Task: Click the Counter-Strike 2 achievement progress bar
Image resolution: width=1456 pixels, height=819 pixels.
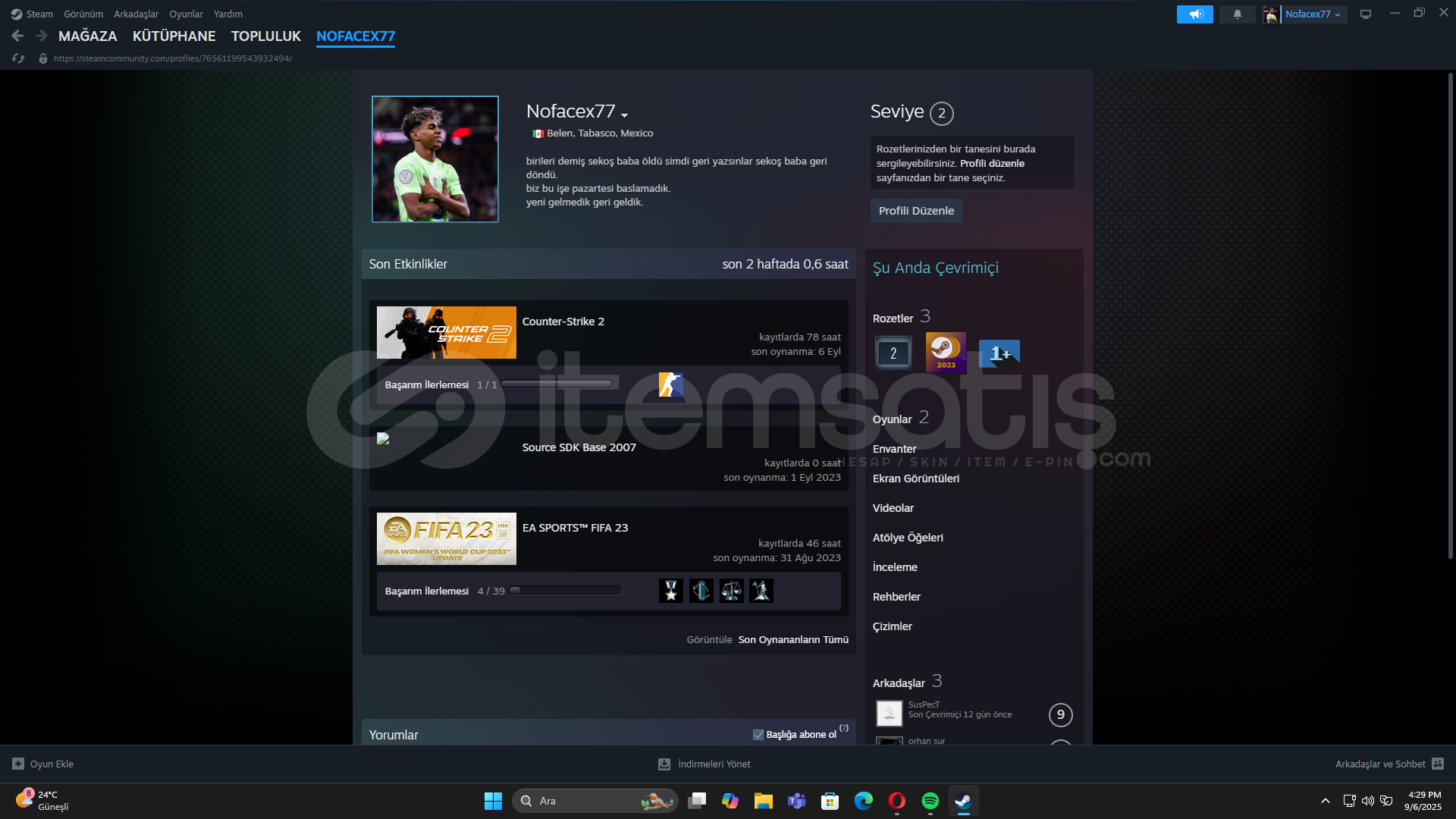Action: click(557, 384)
